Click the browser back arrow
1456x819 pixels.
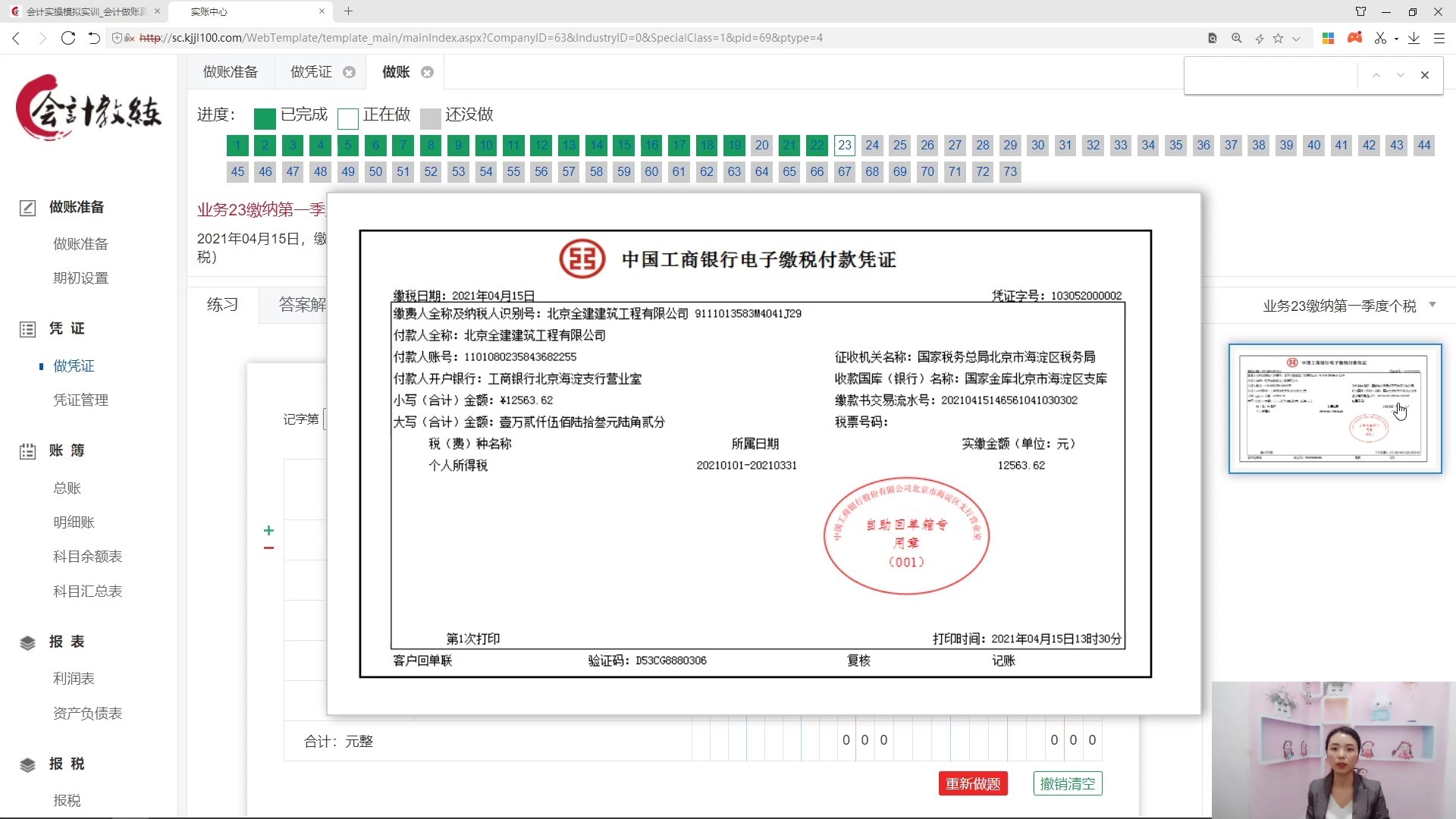[x=16, y=38]
